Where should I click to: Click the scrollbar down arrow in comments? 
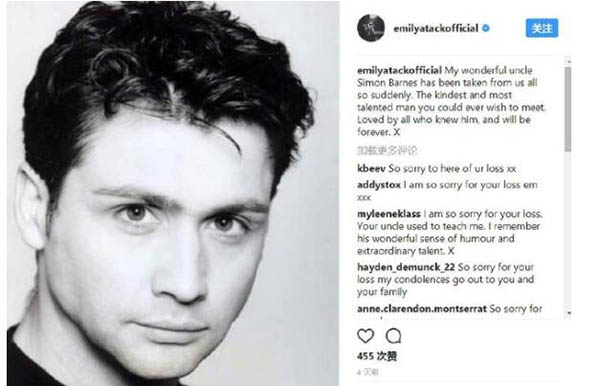[568, 313]
